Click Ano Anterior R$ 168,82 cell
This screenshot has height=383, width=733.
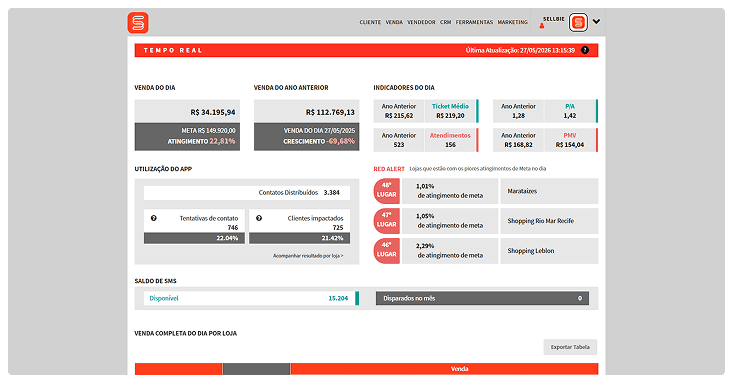518,140
